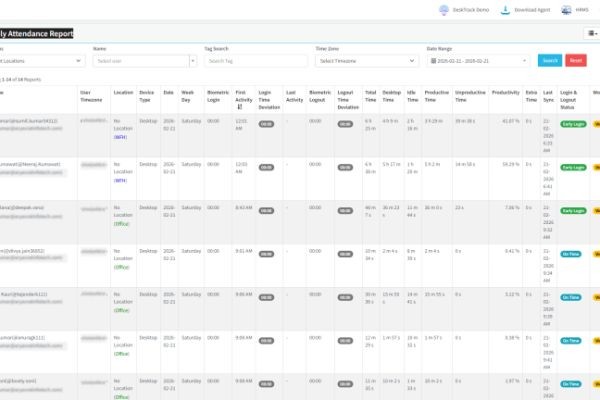Sort by Last Sync column header
Viewport: 600px width, 400px height.
click(x=548, y=96)
